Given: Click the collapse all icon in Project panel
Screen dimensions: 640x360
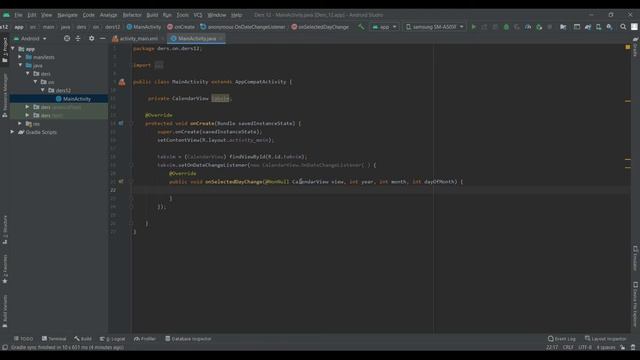Looking at the screenshot, I should point(78,38).
